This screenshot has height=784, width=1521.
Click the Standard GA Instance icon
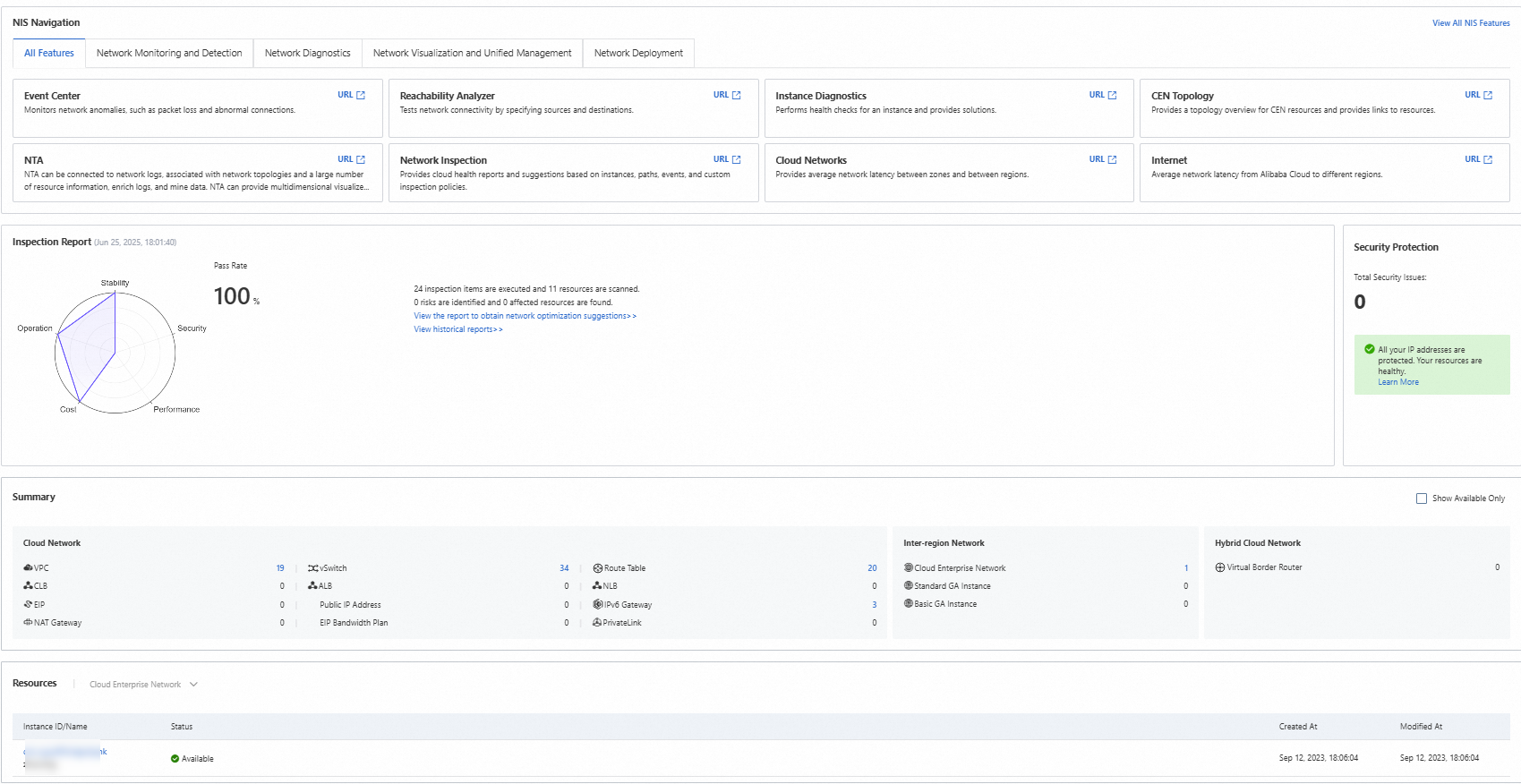coord(909,585)
